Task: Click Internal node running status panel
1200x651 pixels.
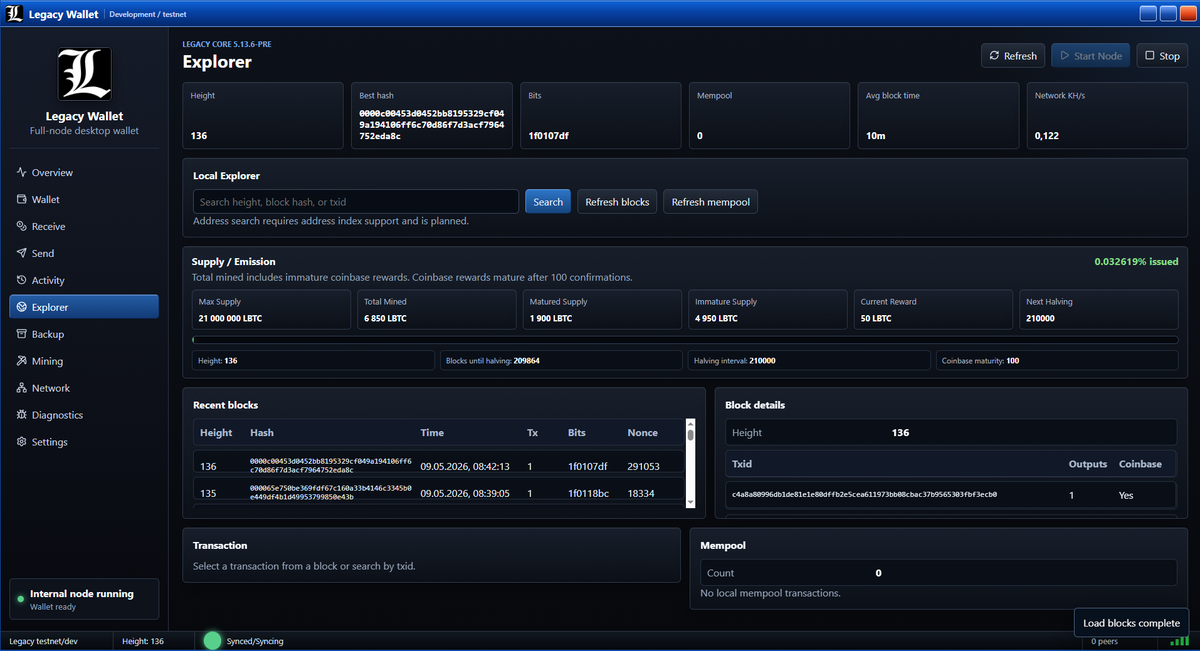Action: click(84, 600)
